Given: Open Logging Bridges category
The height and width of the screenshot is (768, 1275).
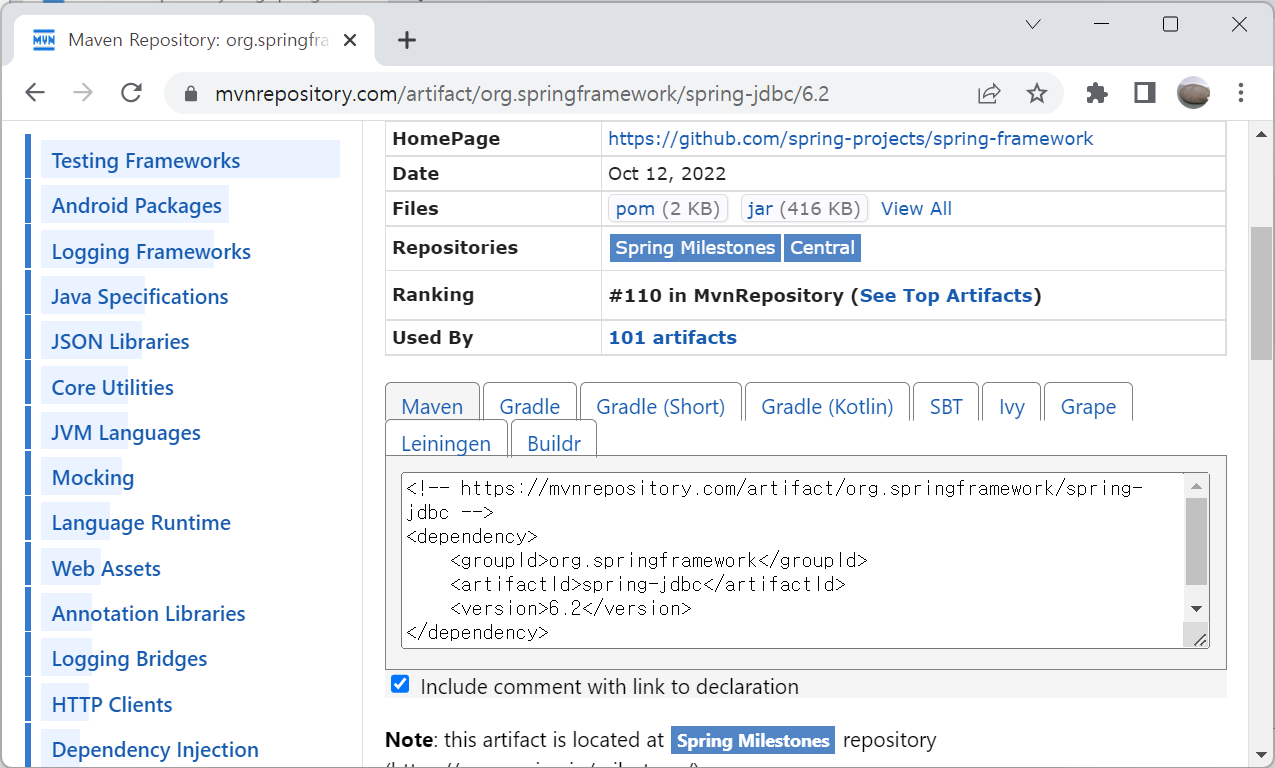Looking at the screenshot, I should 130,659.
